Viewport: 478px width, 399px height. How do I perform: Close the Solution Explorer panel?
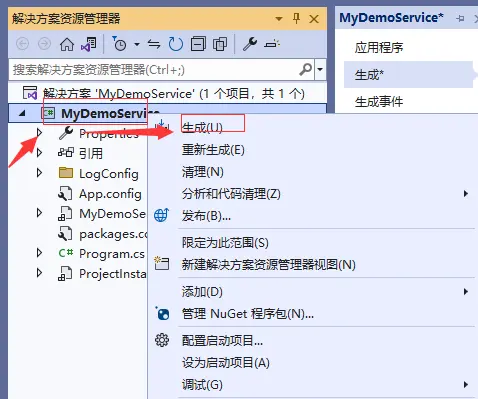pos(314,19)
